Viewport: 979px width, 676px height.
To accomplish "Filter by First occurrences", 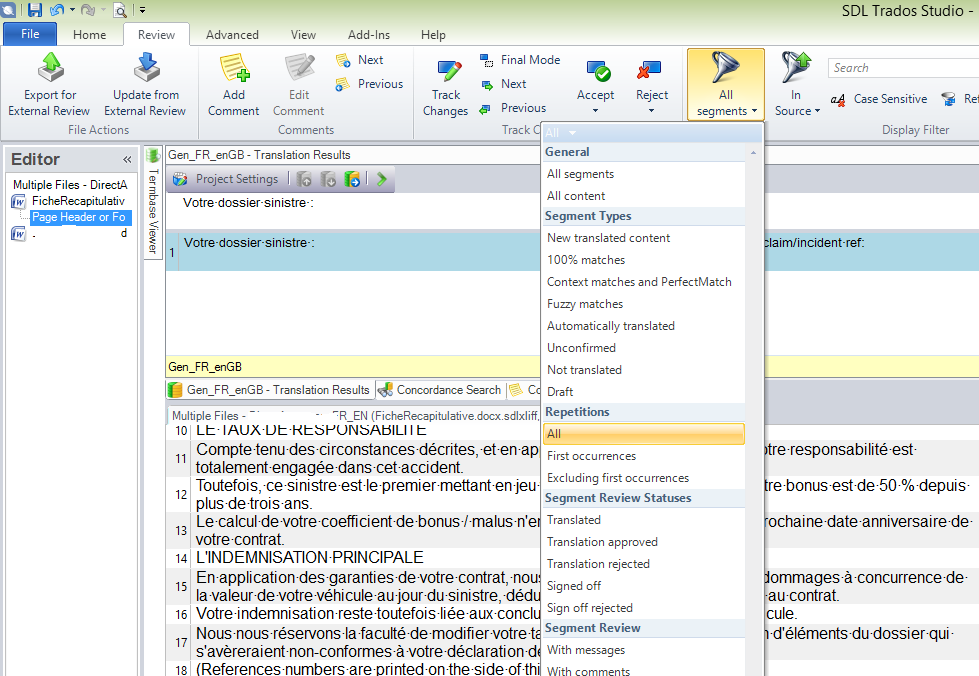I will click(644, 456).
